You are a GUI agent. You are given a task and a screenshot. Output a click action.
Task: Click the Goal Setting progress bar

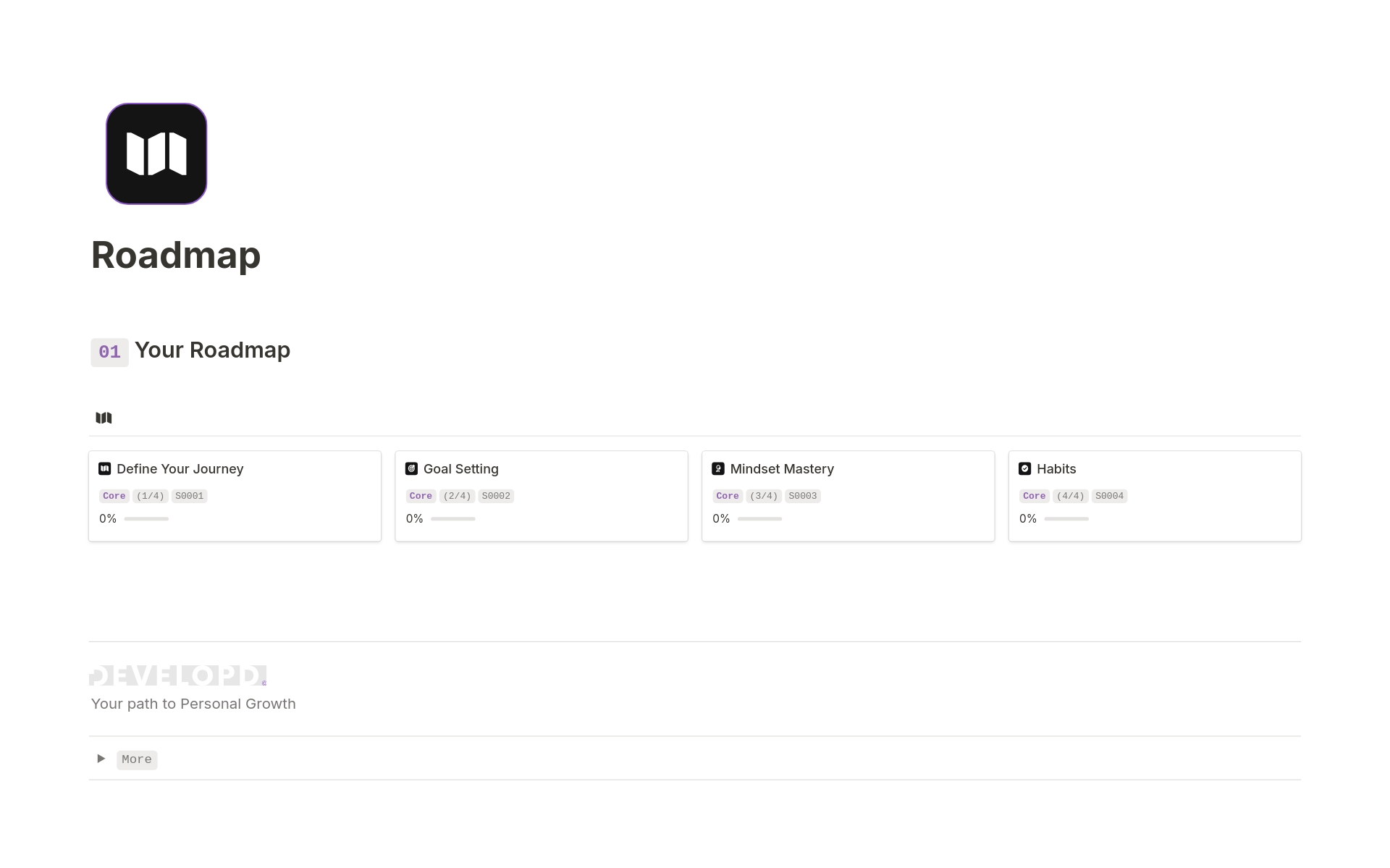point(452,519)
